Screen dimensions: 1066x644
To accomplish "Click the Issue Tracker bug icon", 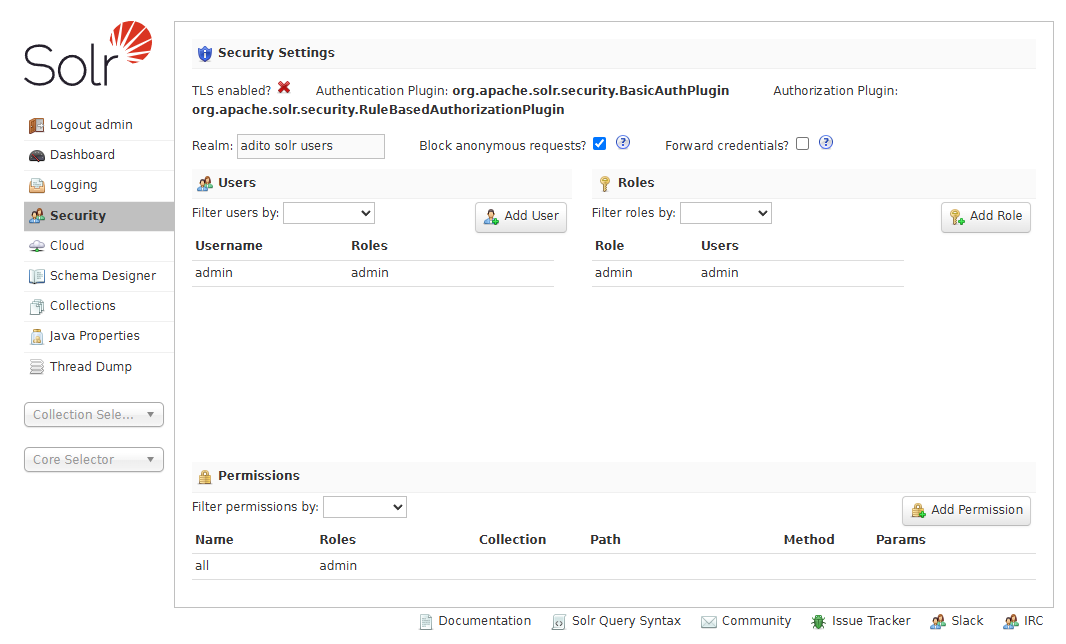I will (820, 621).
